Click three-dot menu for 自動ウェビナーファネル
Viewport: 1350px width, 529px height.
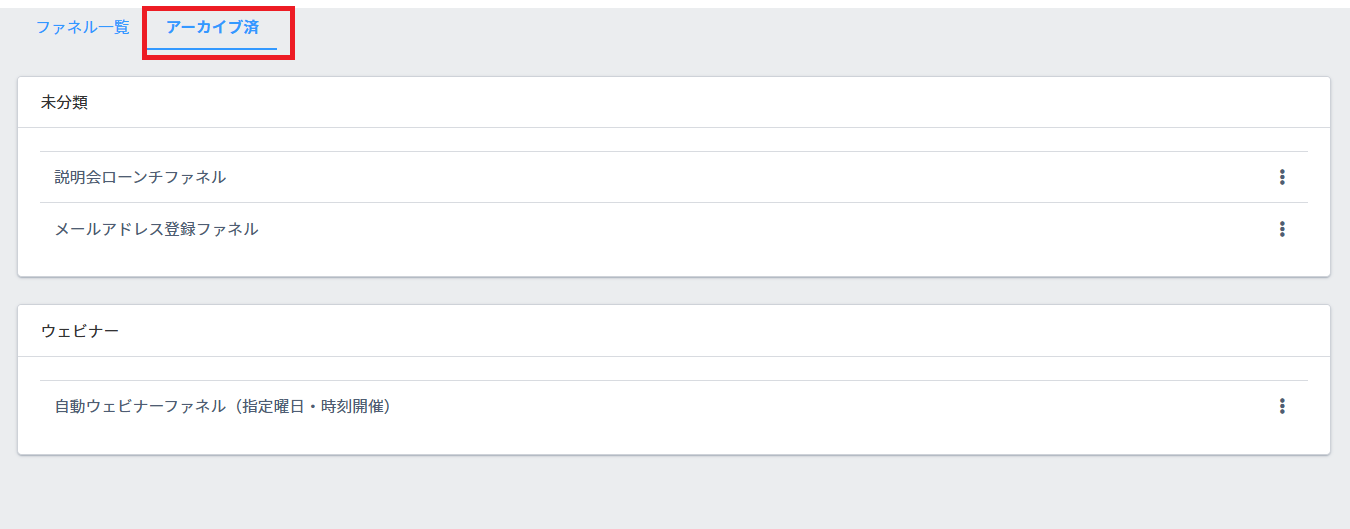[1281, 406]
